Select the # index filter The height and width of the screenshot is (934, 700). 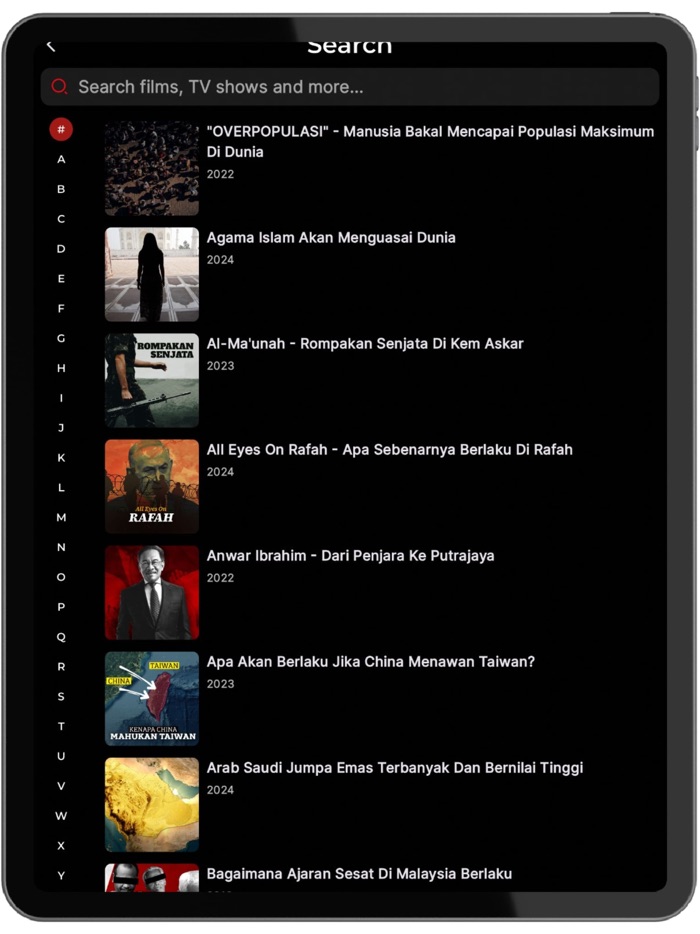click(x=61, y=129)
